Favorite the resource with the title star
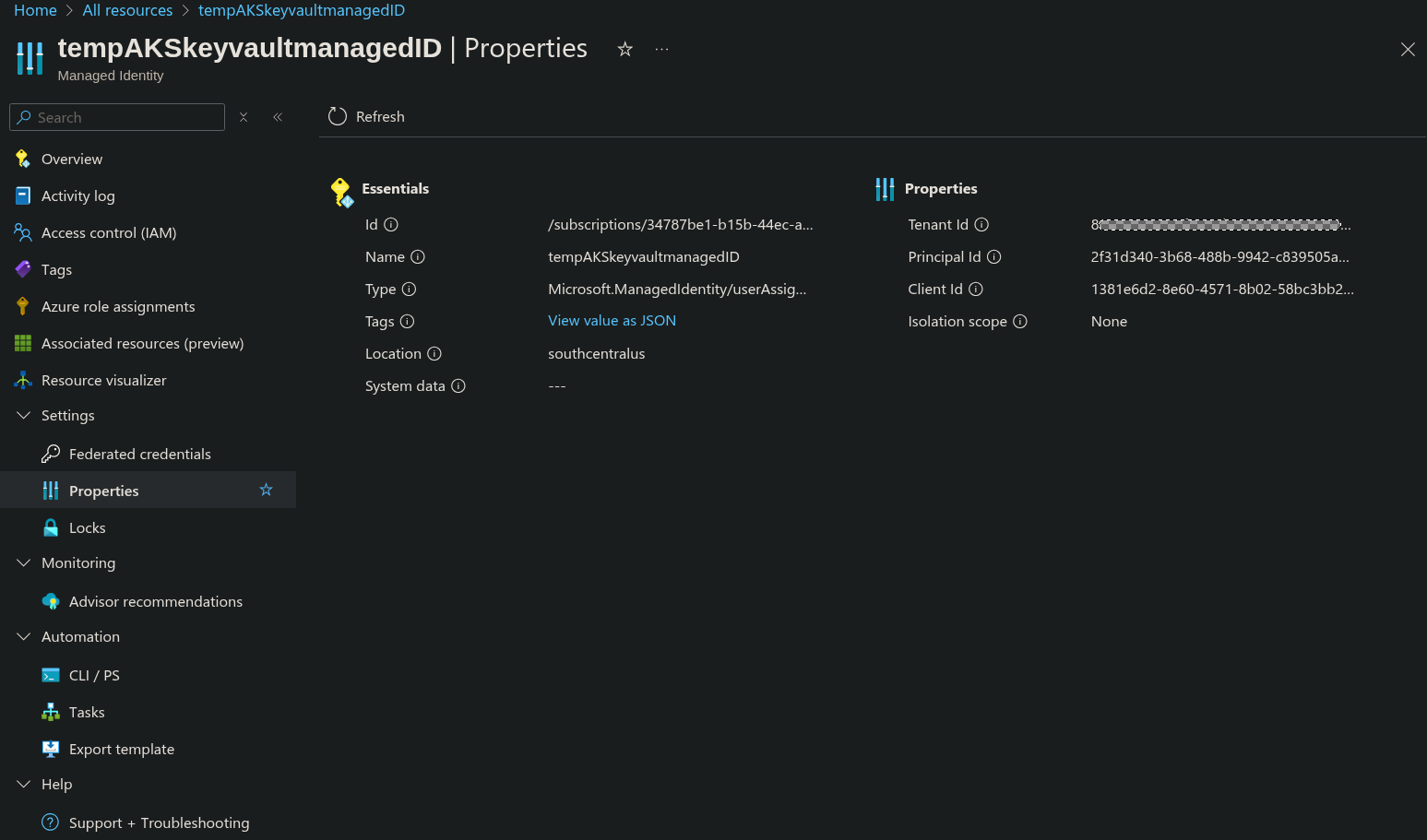The image size is (1427, 840). [624, 49]
